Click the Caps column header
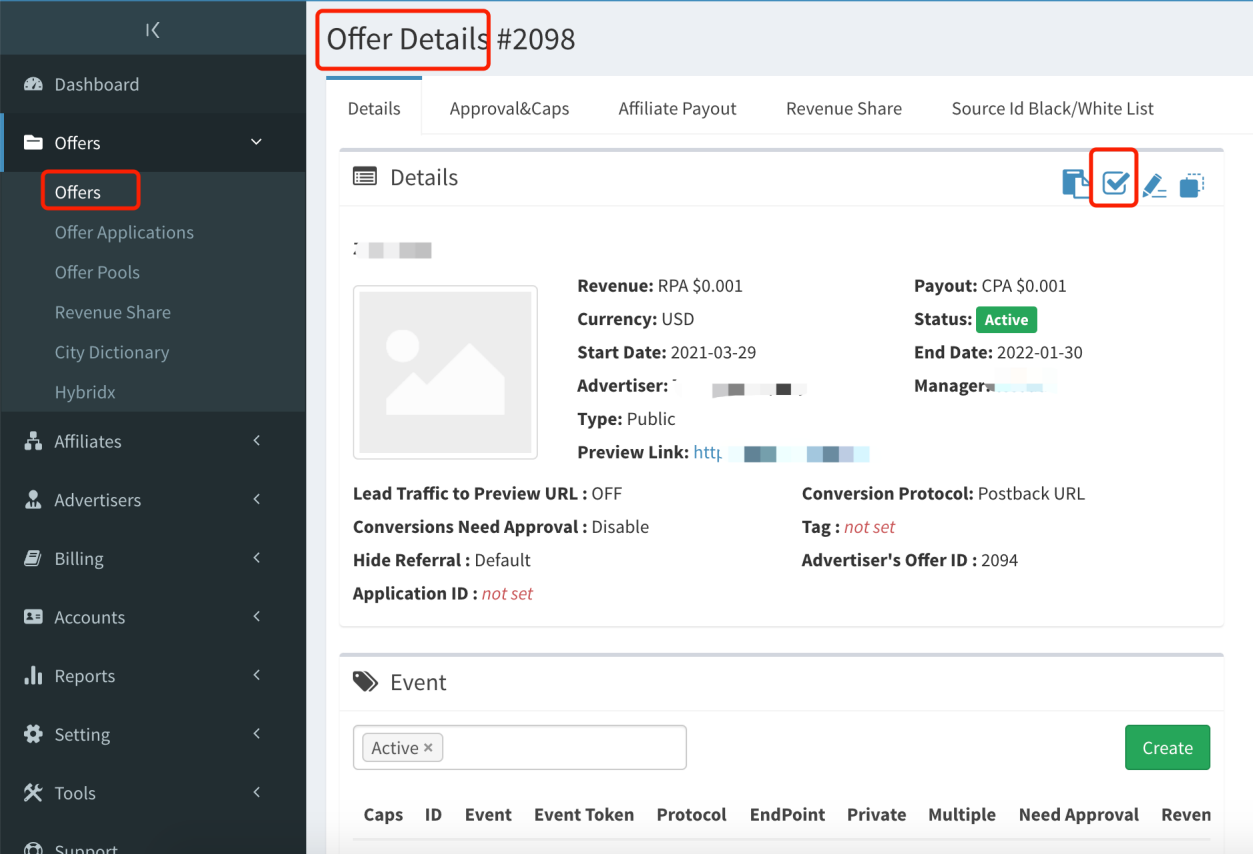The width and height of the screenshot is (1253, 854). coord(383,815)
